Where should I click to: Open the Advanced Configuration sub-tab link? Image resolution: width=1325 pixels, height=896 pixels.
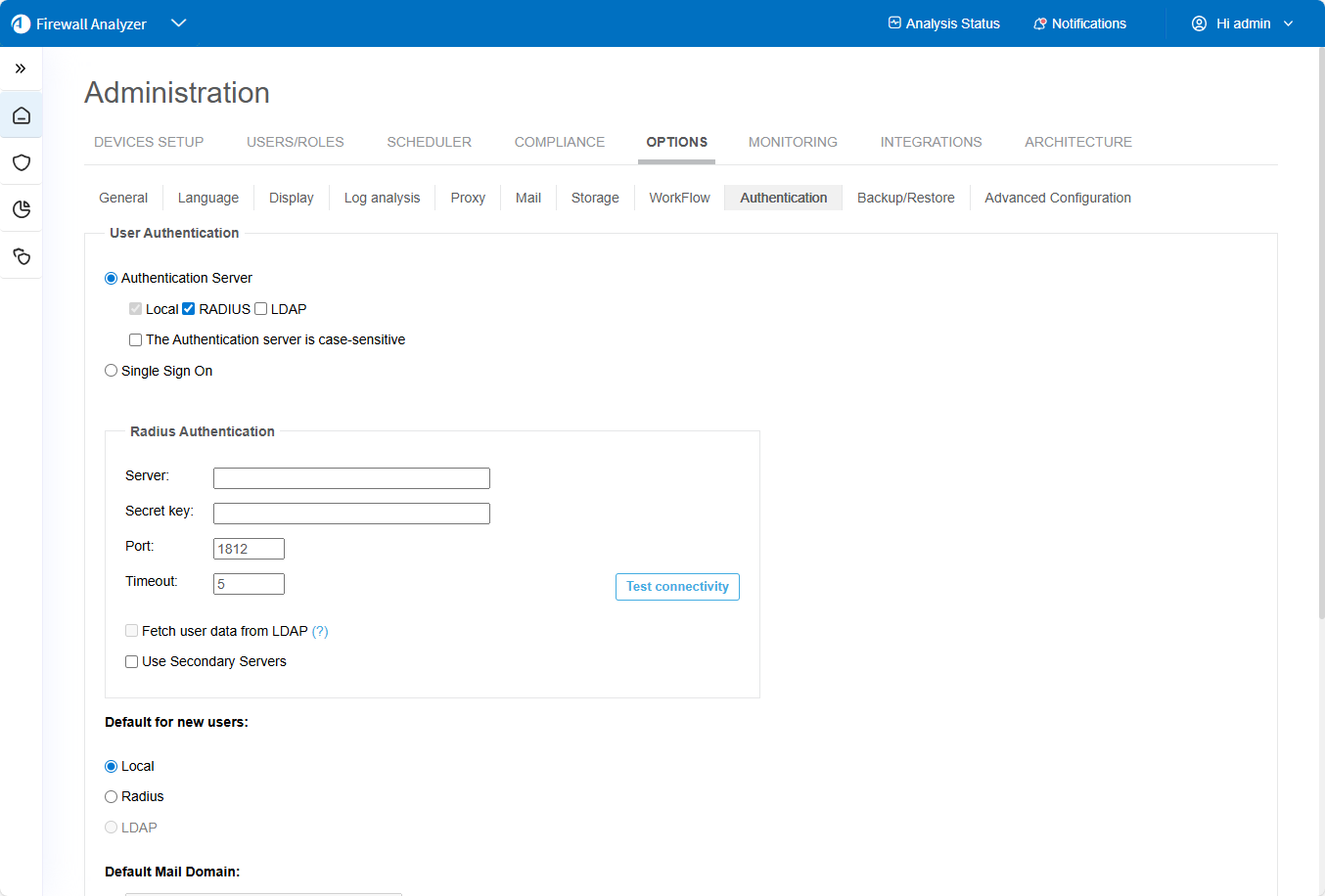[1057, 198]
